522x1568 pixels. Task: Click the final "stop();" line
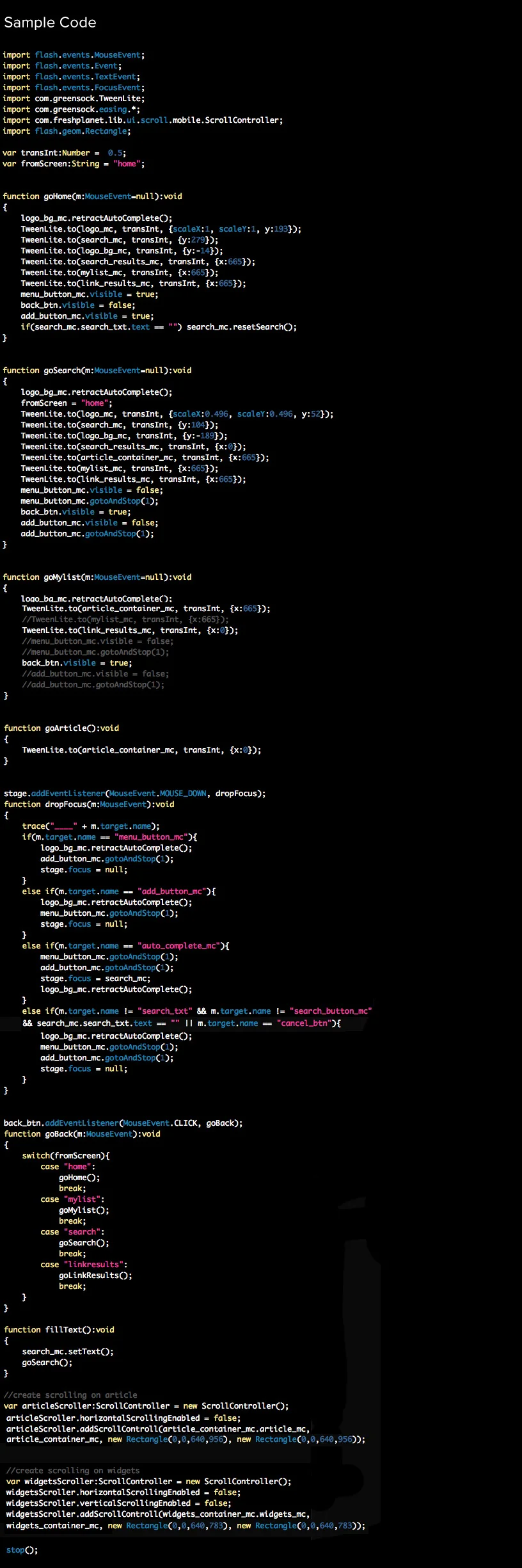click(22, 1550)
